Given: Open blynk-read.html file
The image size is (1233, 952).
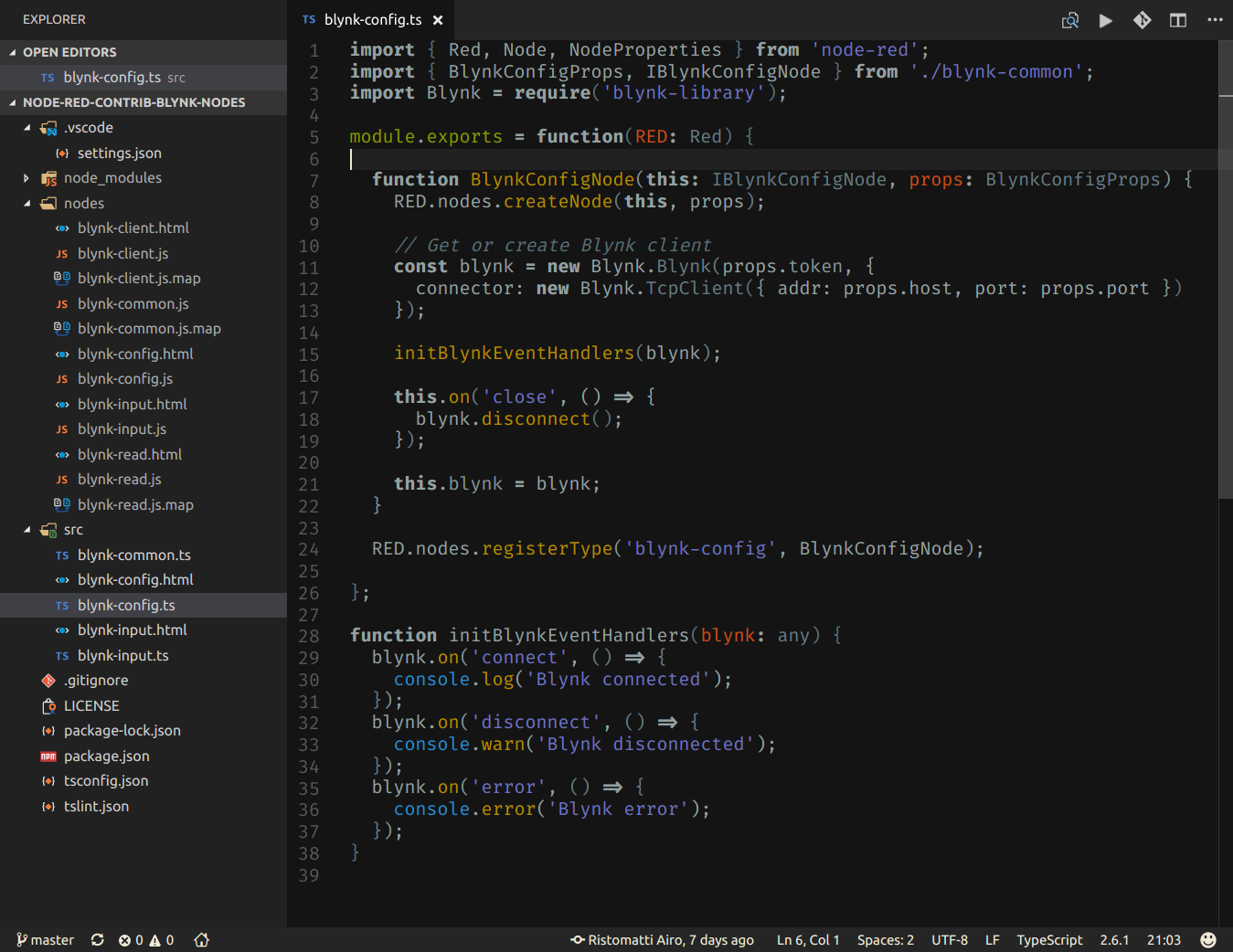Looking at the screenshot, I should click(x=143, y=454).
